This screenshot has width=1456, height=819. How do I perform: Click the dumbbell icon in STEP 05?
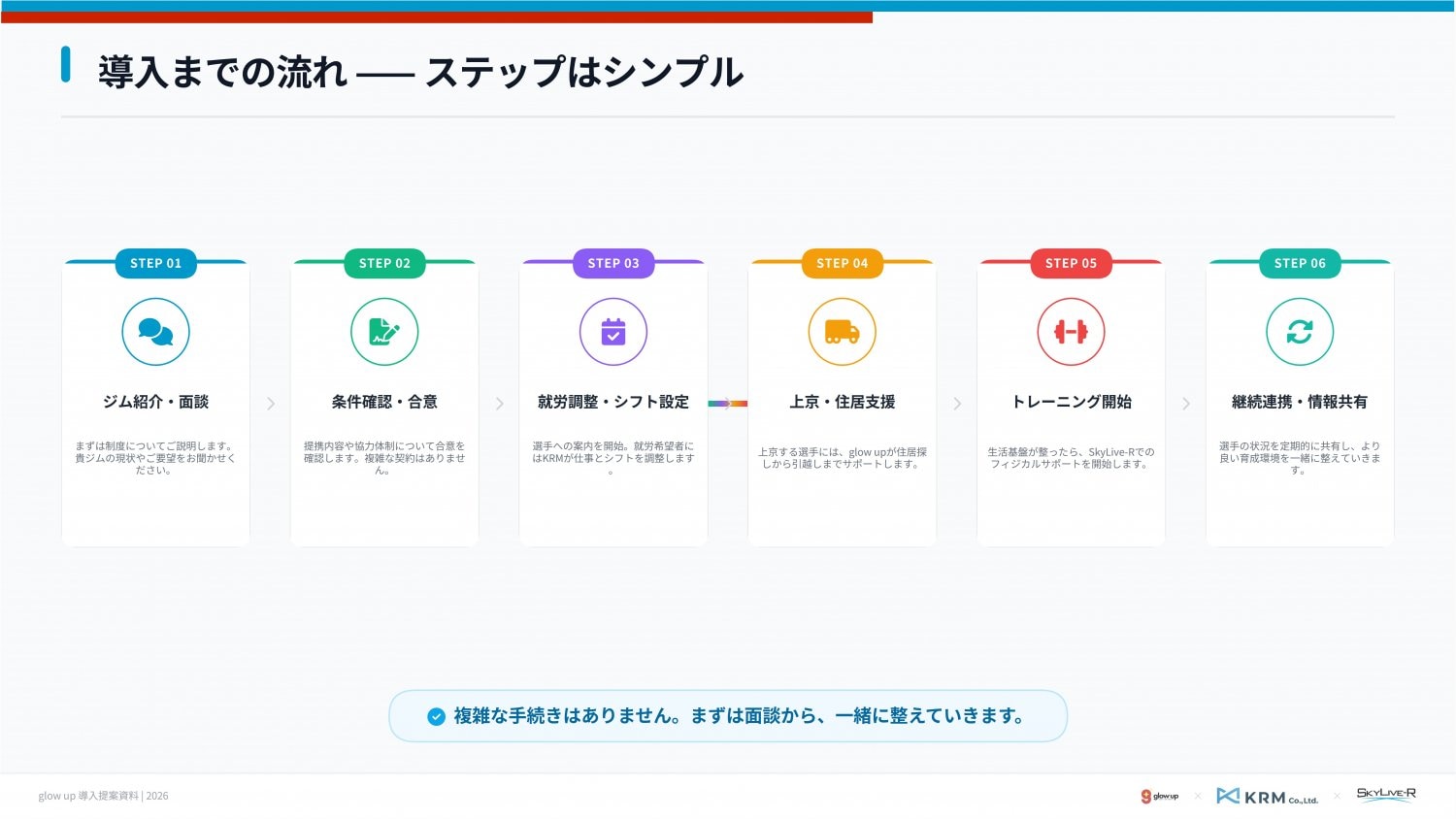(1071, 332)
